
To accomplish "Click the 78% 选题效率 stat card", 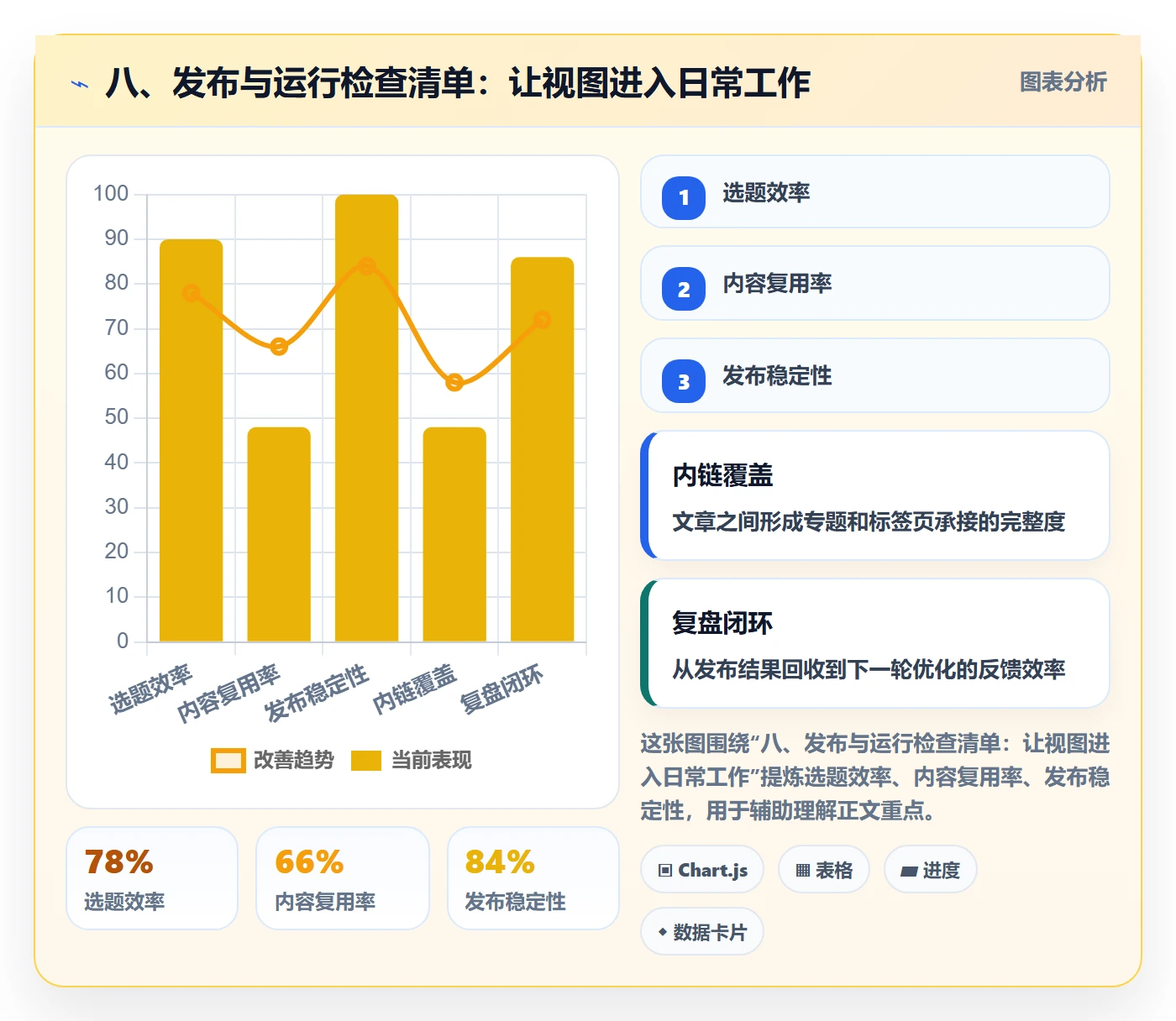I will point(152,878).
